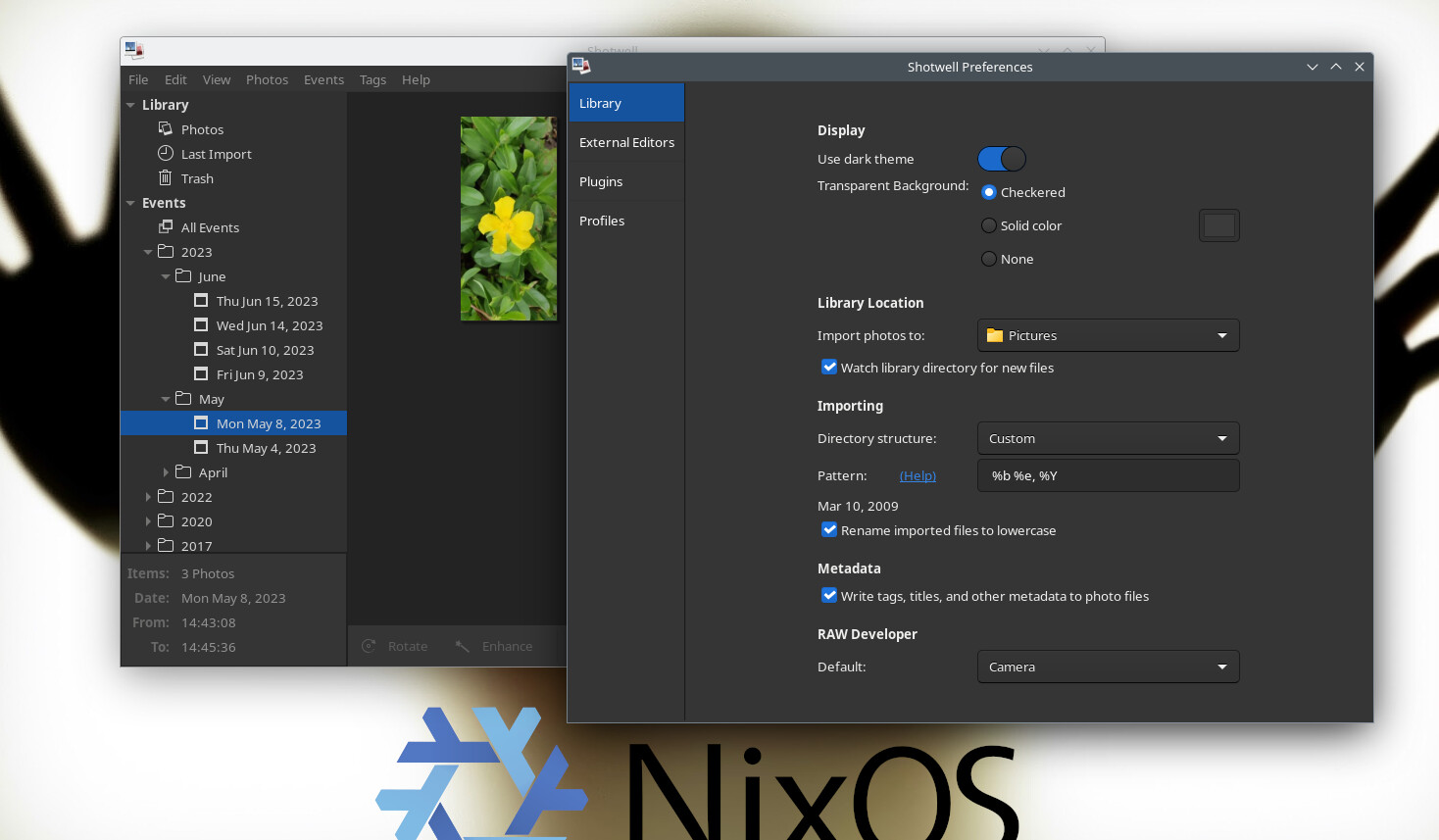Image resolution: width=1439 pixels, height=840 pixels.
Task: Expand the April tree node
Action: tap(166, 472)
